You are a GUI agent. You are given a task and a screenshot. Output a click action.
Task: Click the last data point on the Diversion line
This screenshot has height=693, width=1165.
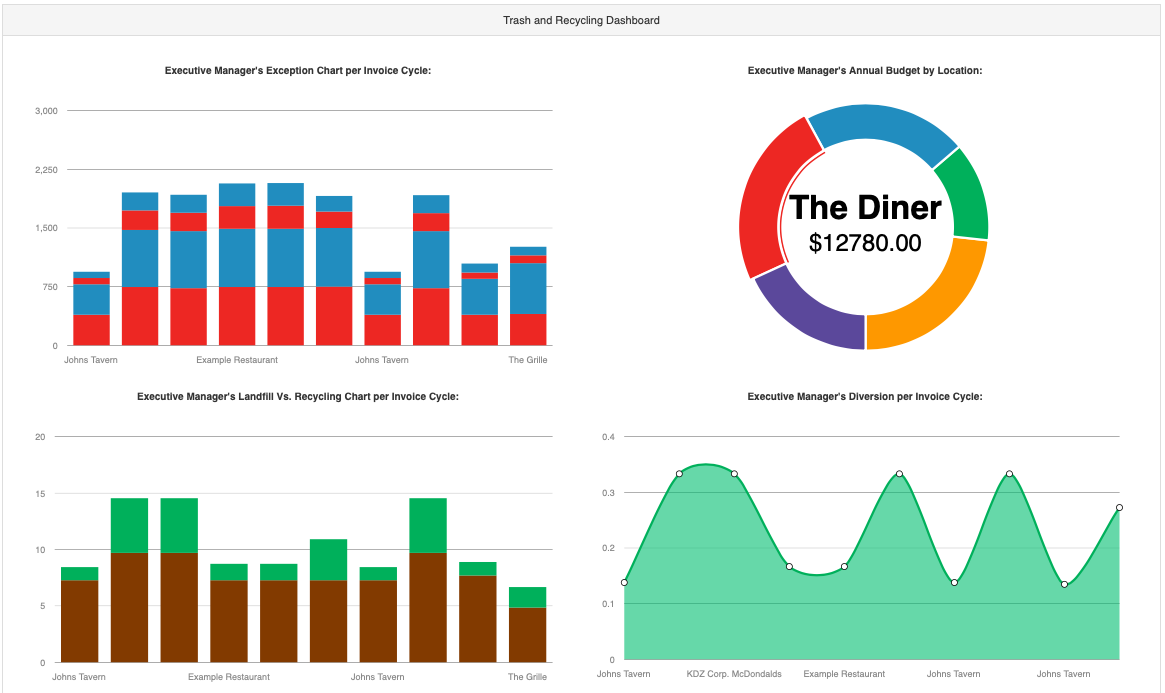pos(1119,507)
